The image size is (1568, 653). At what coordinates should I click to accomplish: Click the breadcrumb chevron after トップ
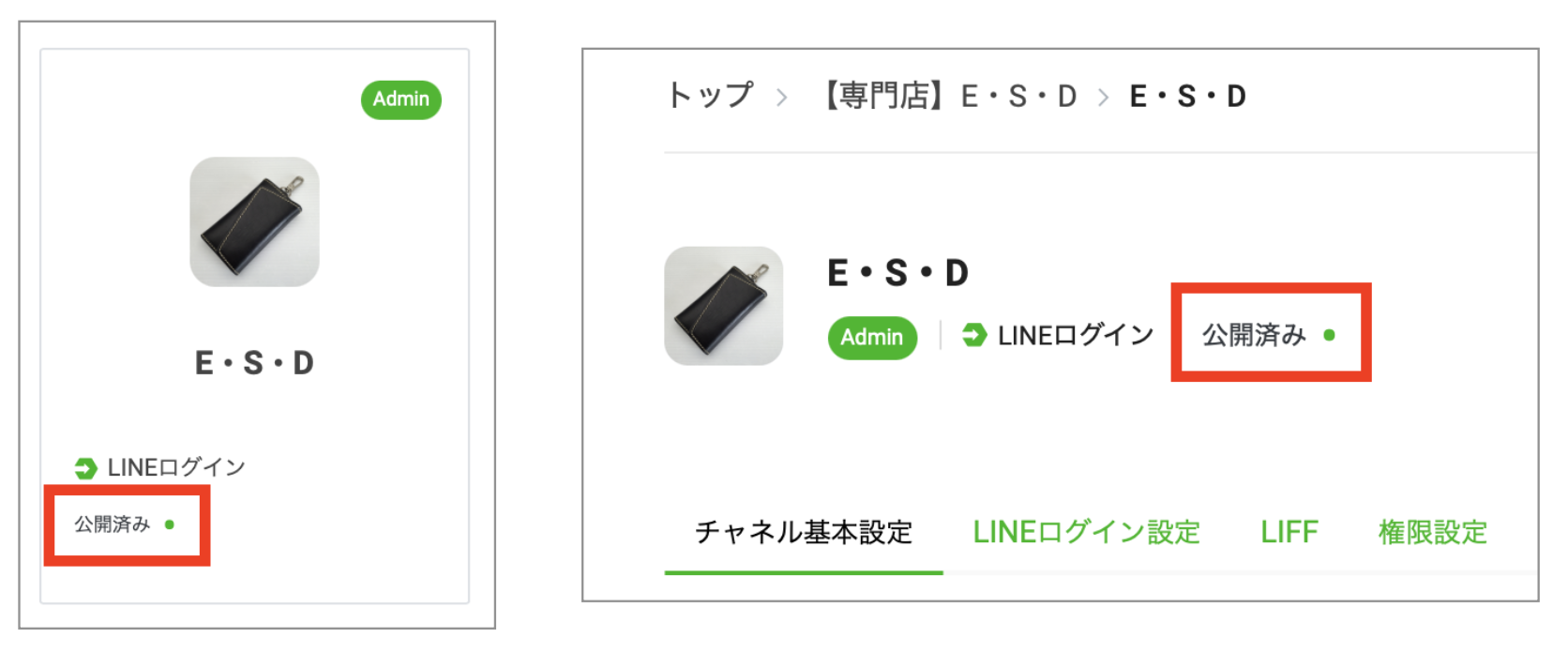(781, 98)
